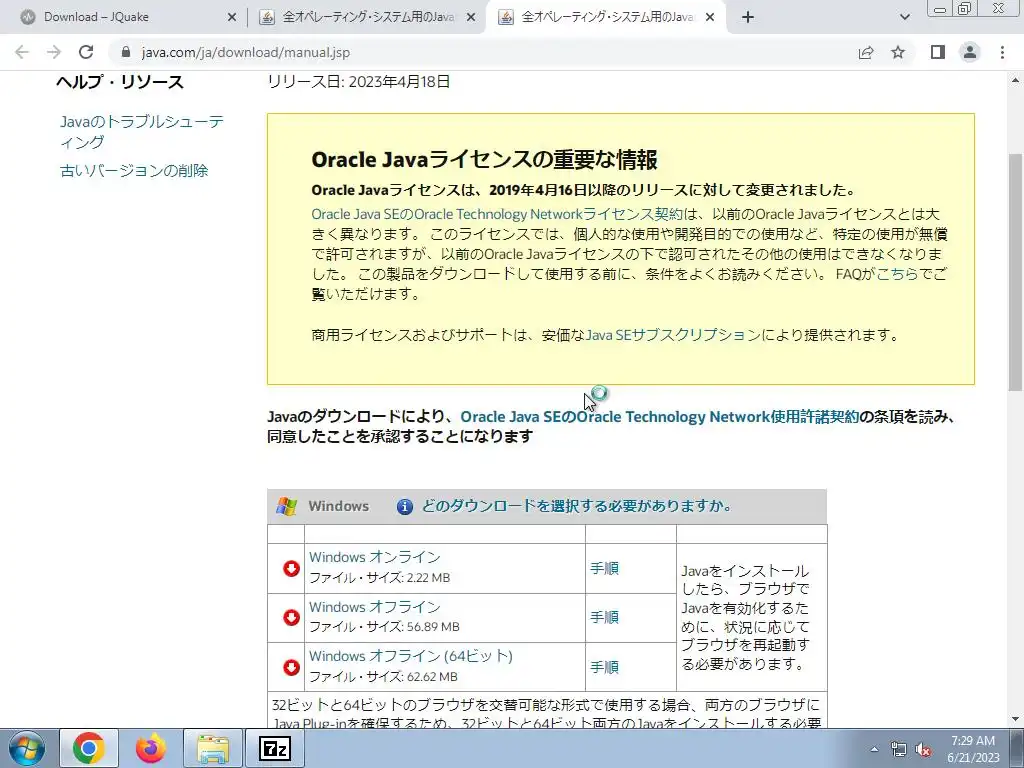Open the Chrome profile avatar menu
Screen dimensions: 1024x768
pos(970,52)
